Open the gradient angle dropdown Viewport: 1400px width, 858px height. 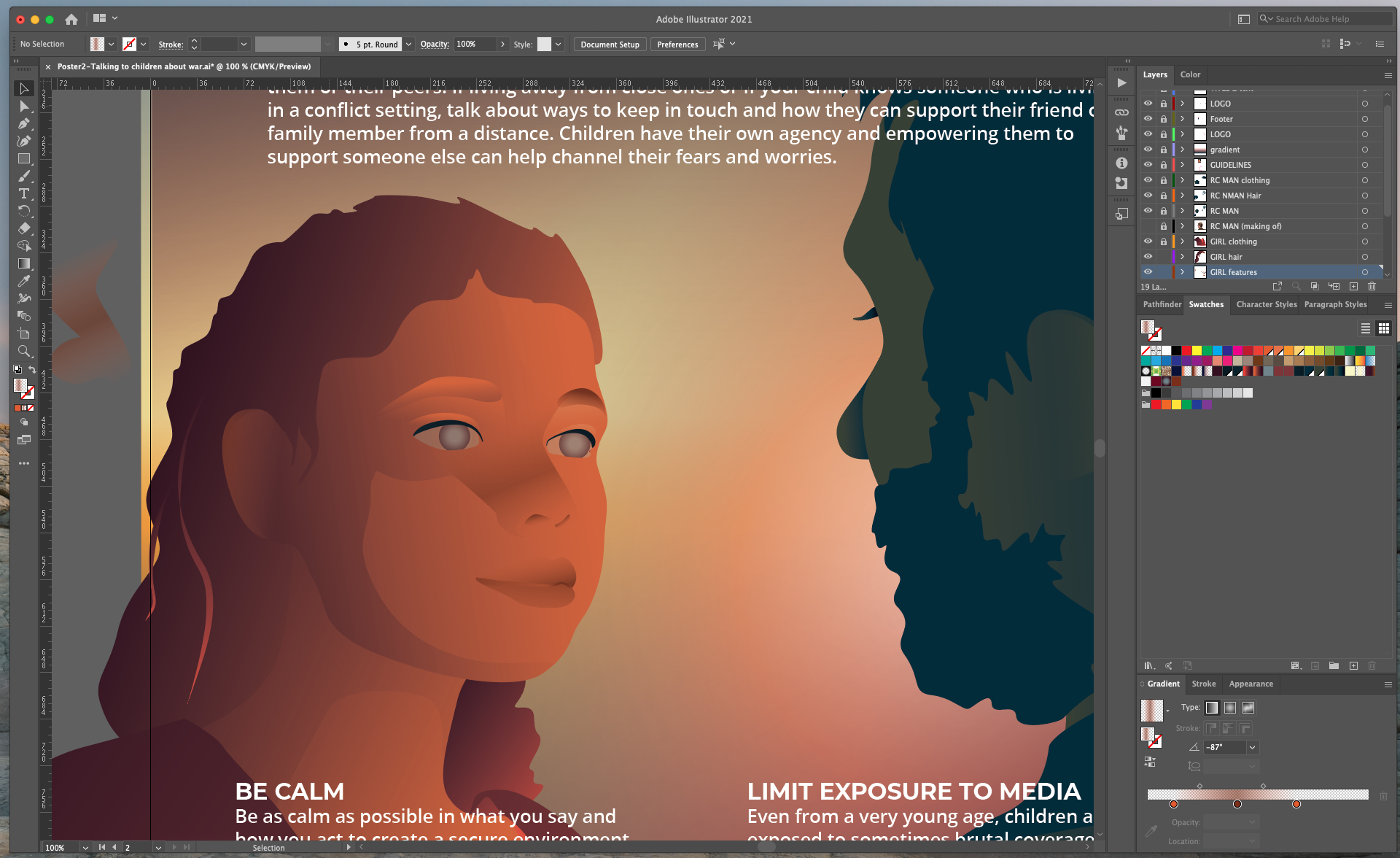tap(1252, 747)
